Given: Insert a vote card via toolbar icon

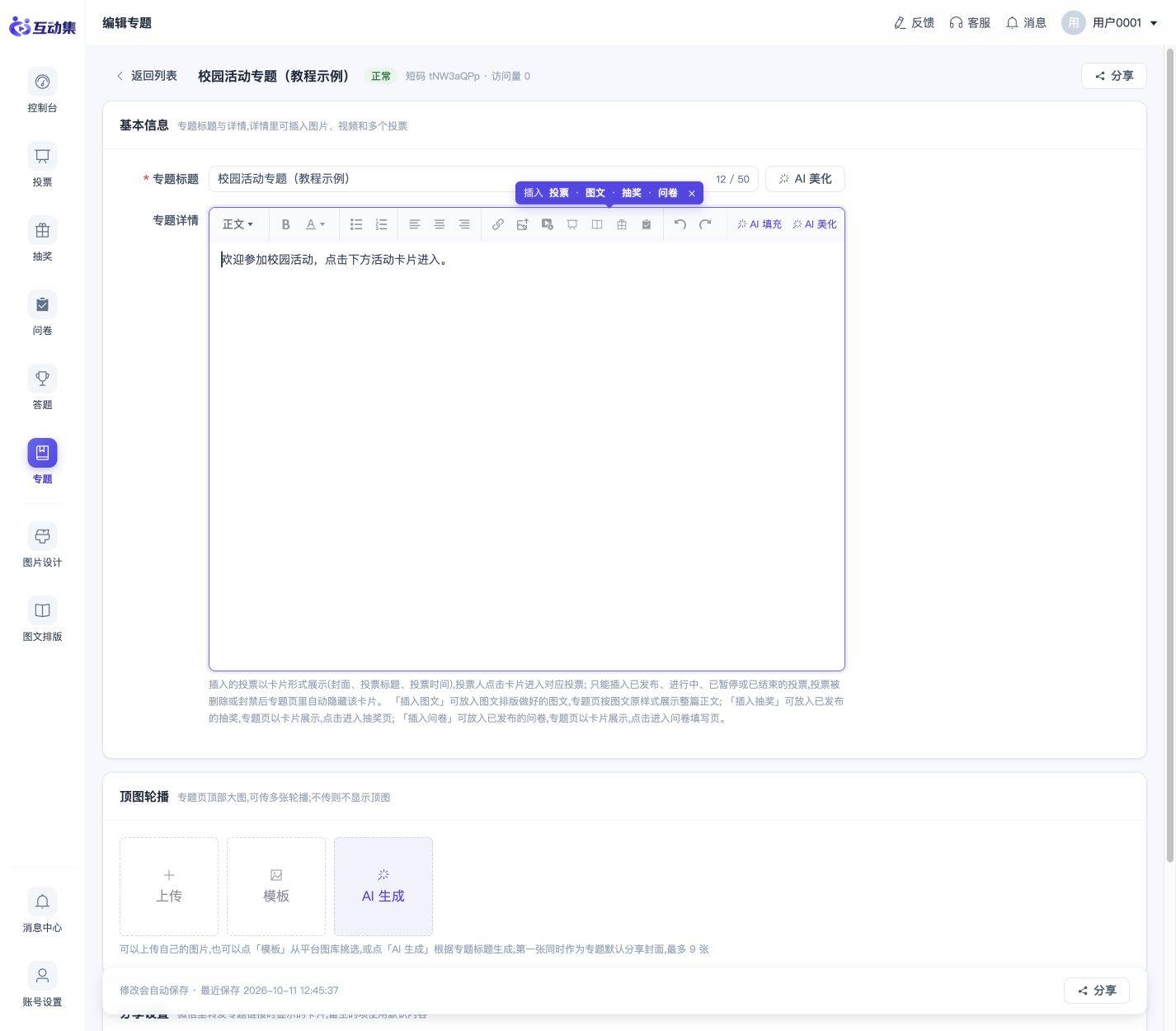Looking at the screenshot, I should (x=572, y=224).
